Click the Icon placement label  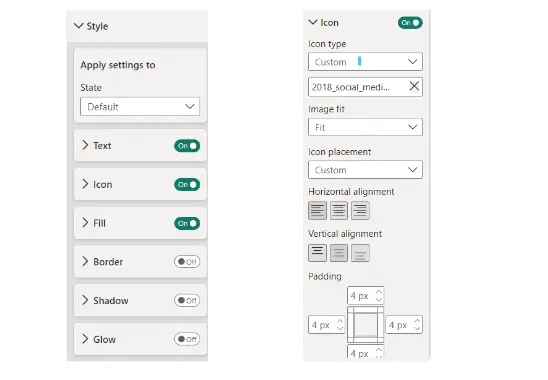(339, 152)
